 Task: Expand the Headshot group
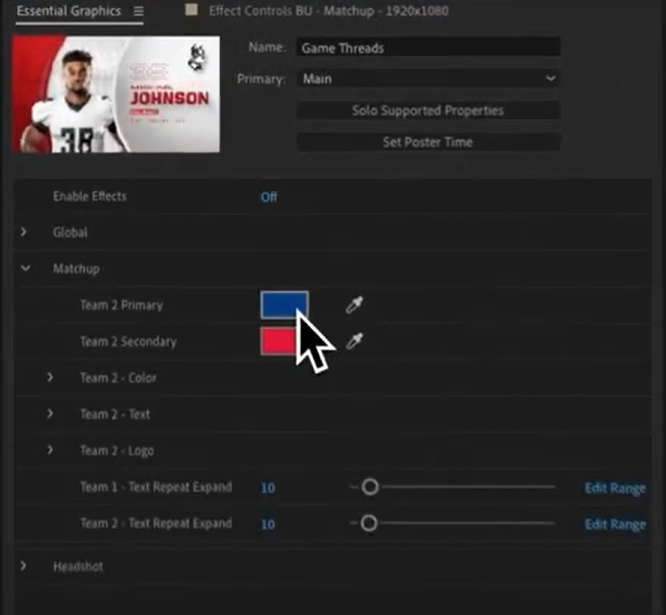pos(24,567)
